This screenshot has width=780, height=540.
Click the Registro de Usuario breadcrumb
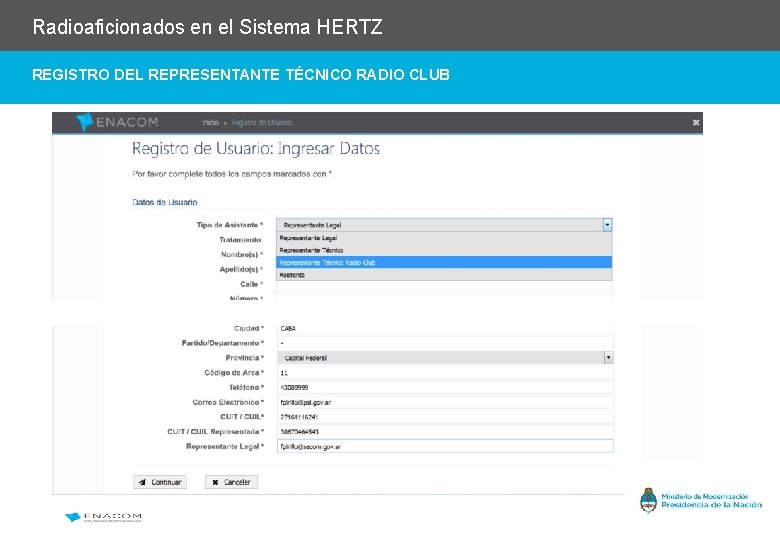point(262,122)
